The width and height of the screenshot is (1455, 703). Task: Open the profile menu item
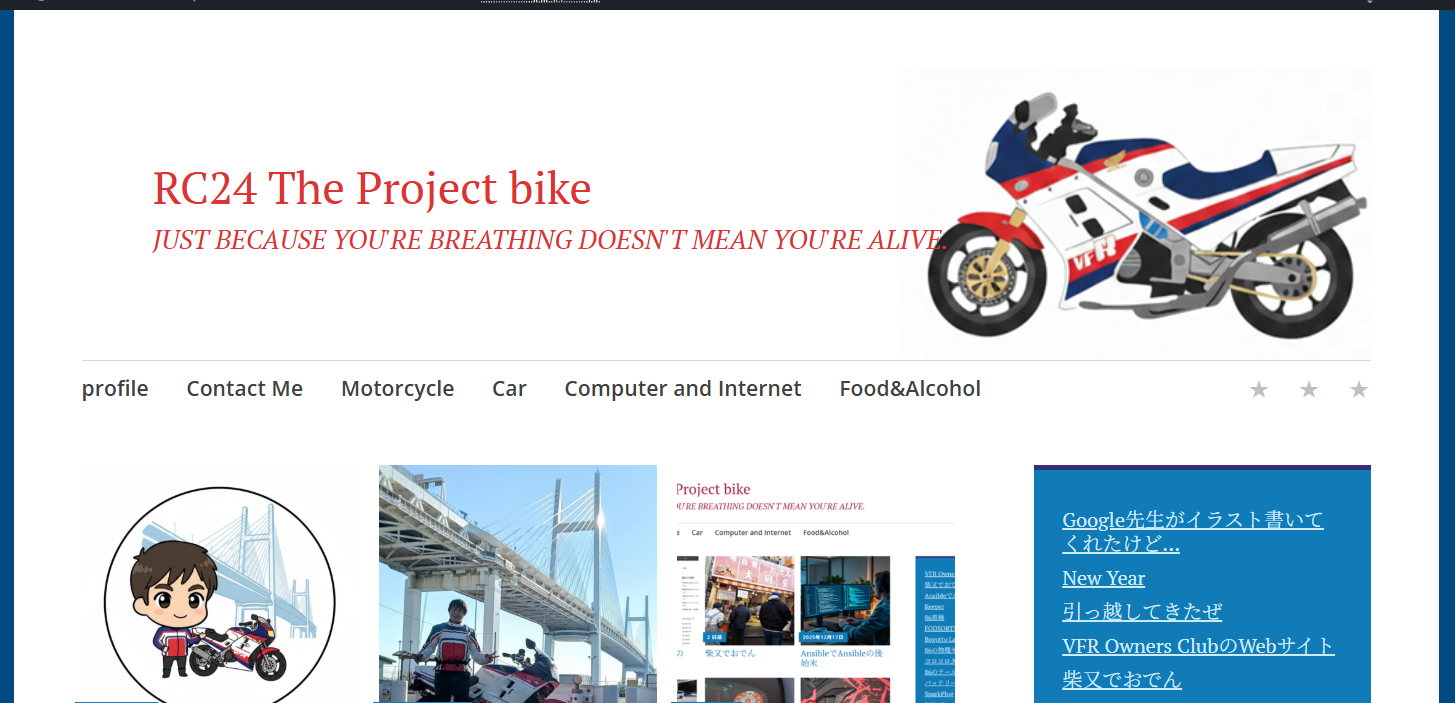click(115, 388)
